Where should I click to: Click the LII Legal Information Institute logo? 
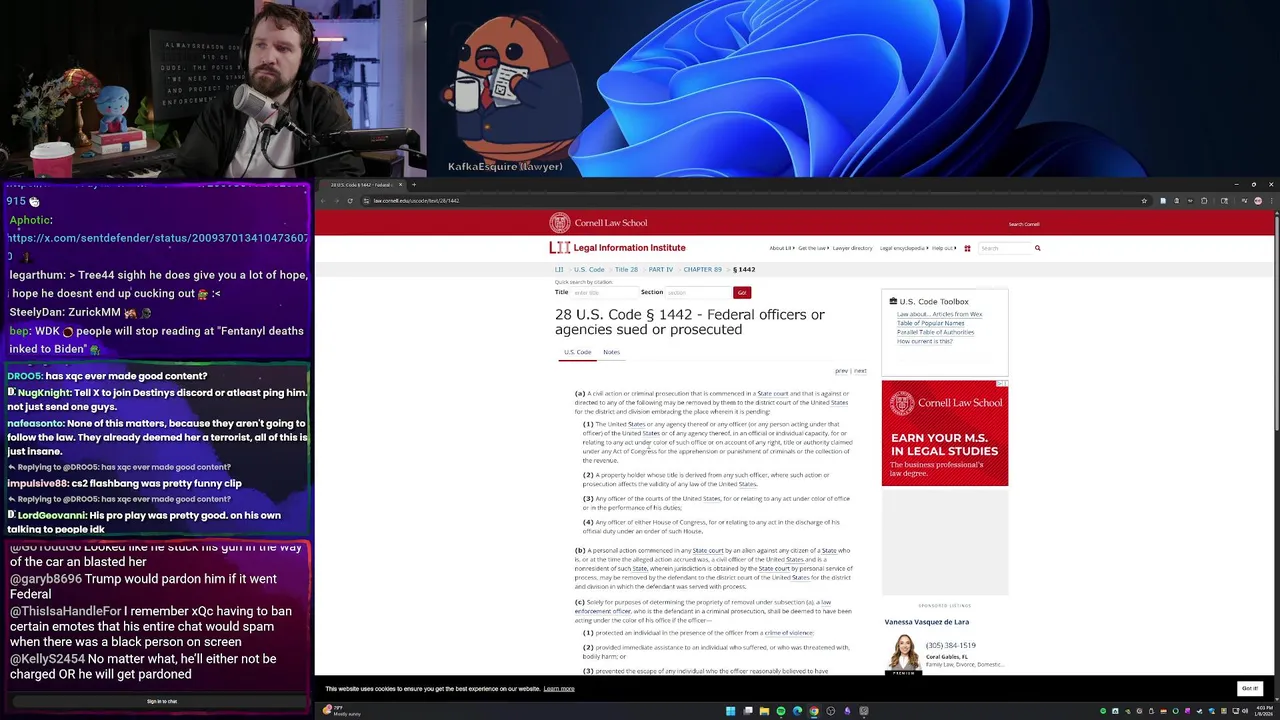(617, 248)
